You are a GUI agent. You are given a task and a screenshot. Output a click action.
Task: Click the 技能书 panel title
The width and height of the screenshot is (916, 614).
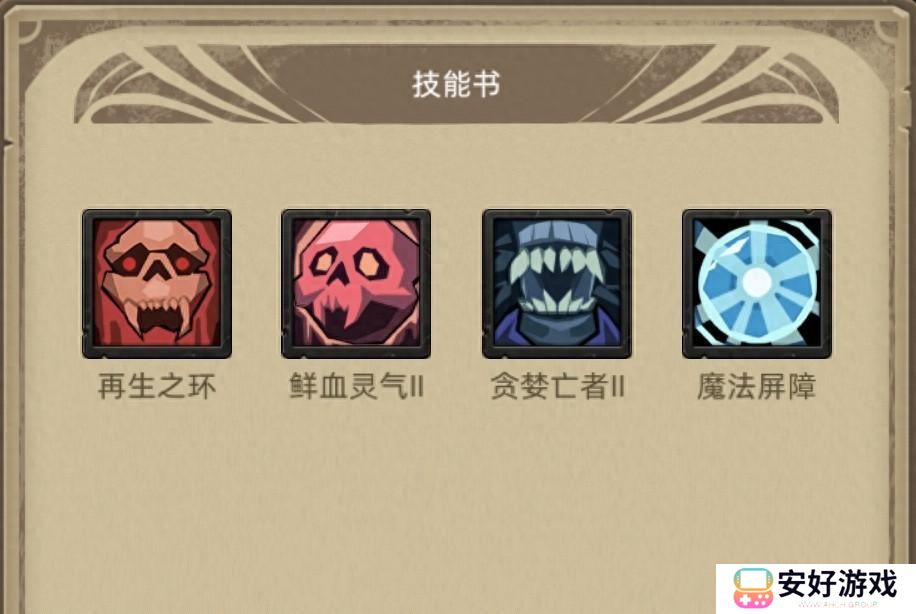coord(456,84)
